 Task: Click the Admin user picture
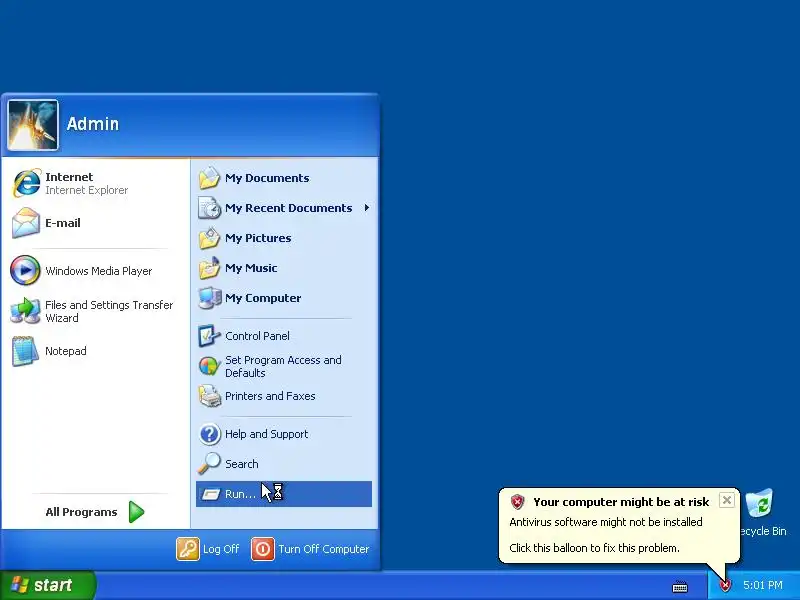point(33,124)
